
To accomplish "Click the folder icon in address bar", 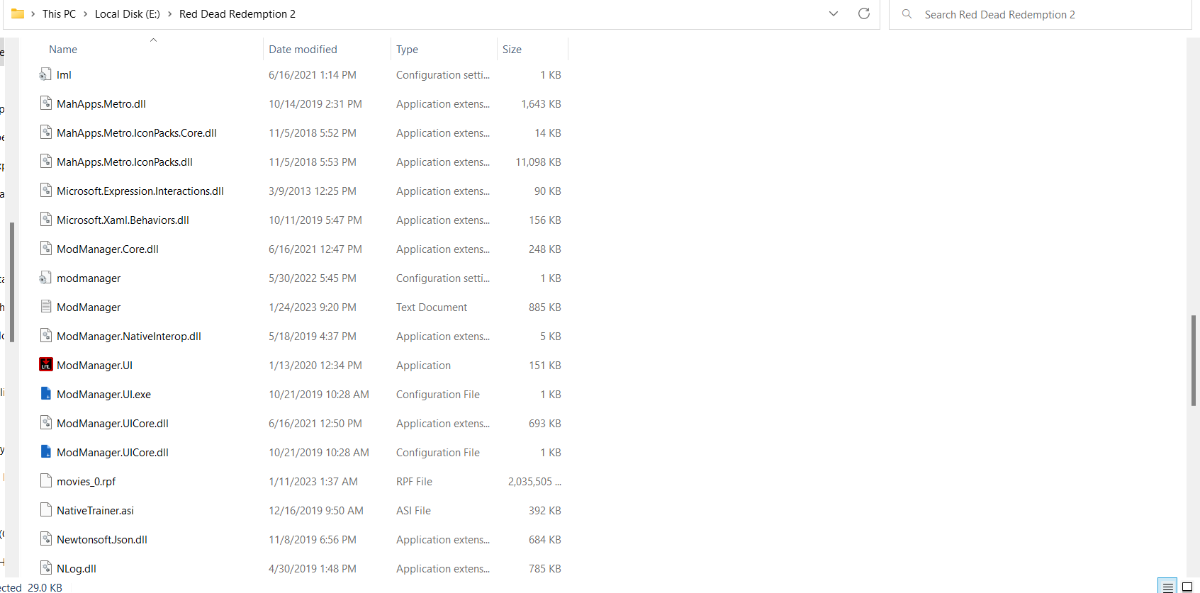I will click(x=17, y=14).
